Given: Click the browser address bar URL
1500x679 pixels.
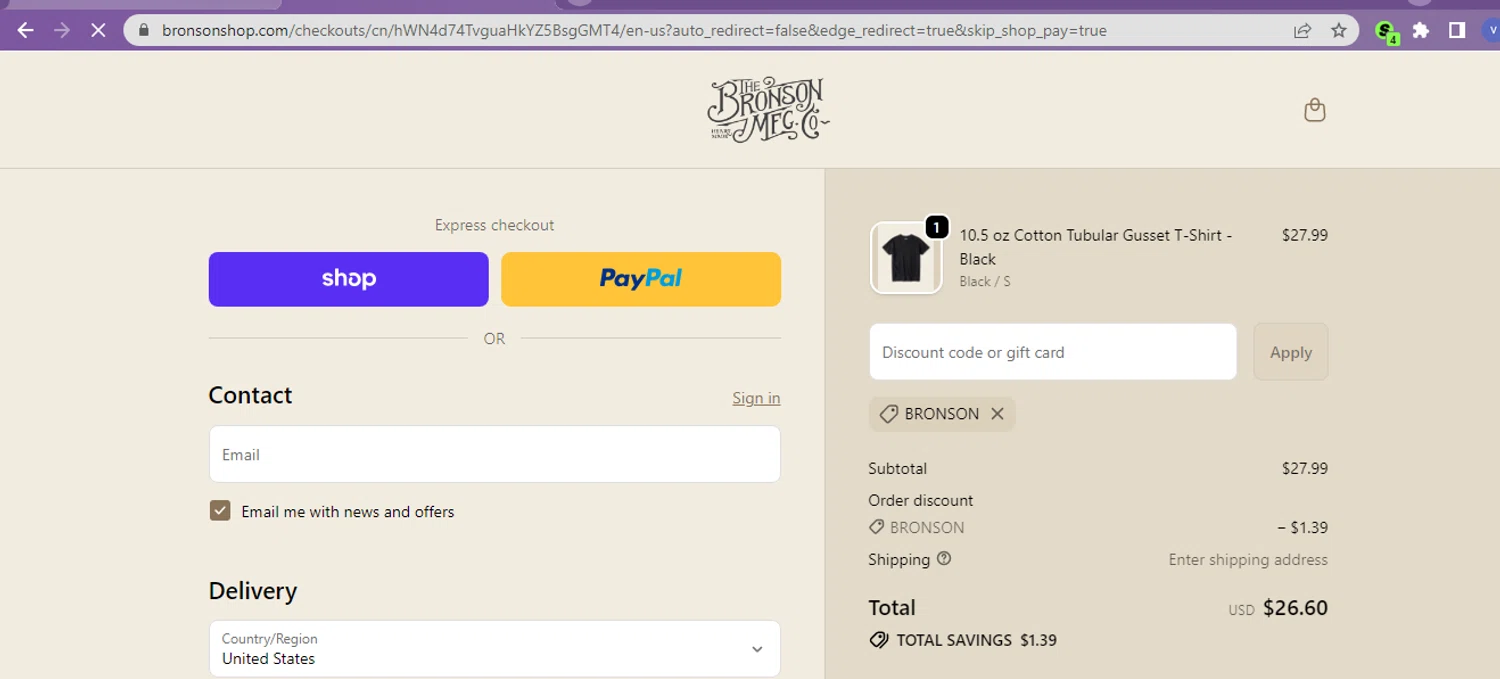Looking at the screenshot, I should click(x=634, y=30).
